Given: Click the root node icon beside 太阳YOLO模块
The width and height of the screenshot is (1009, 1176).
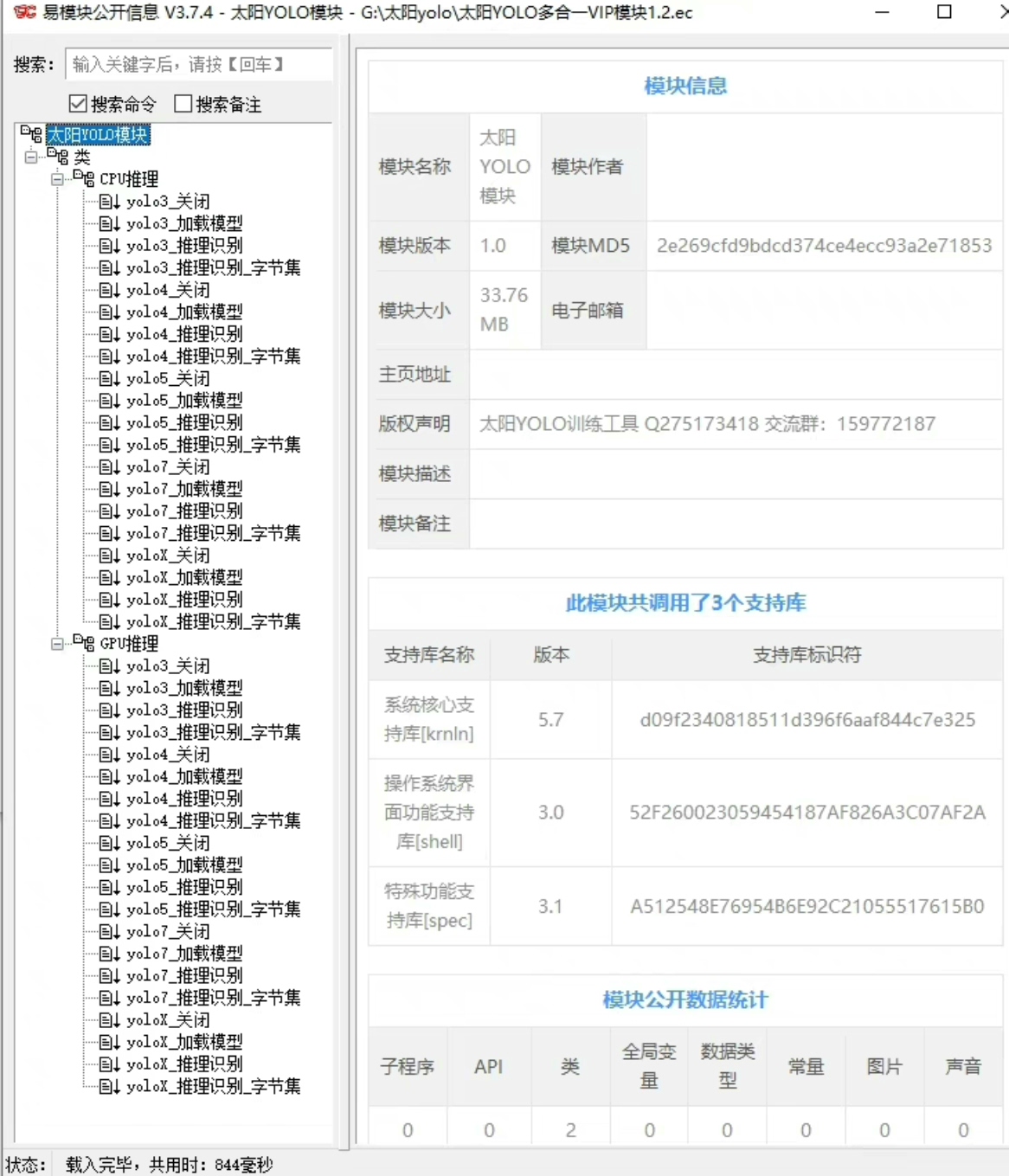Looking at the screenshot, I should point(32,134).
